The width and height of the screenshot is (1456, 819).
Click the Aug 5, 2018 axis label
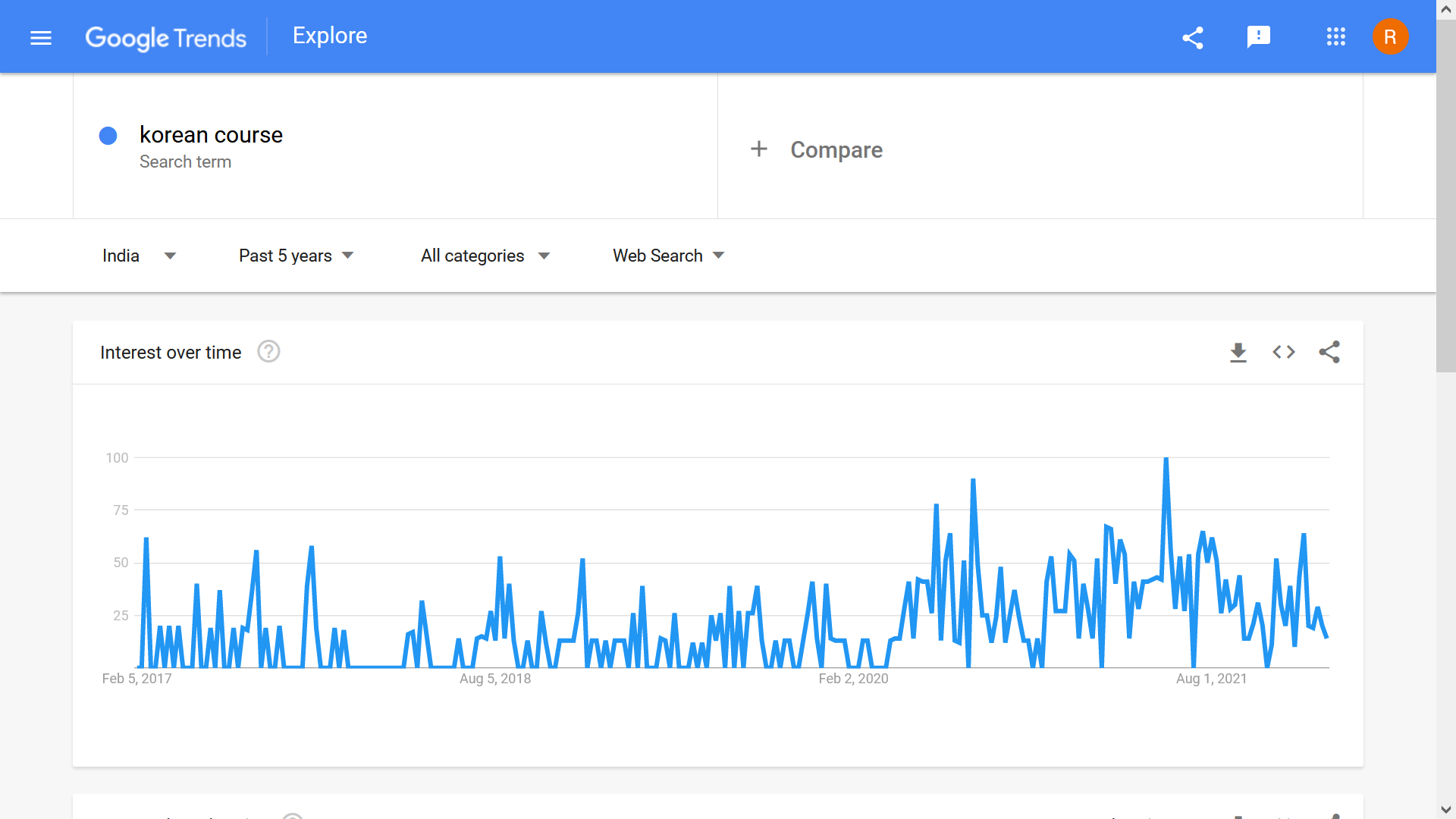point(495,679)
